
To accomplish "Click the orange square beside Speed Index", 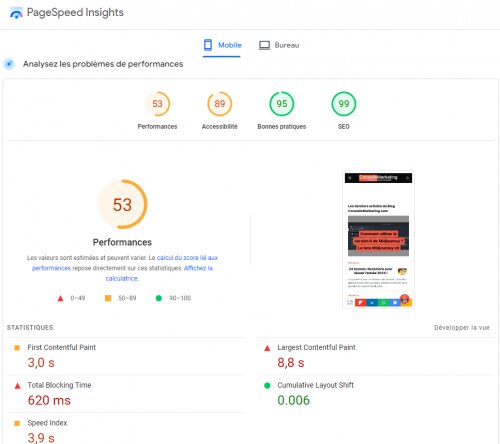I will pyautogui.click(x=17, y=423).
